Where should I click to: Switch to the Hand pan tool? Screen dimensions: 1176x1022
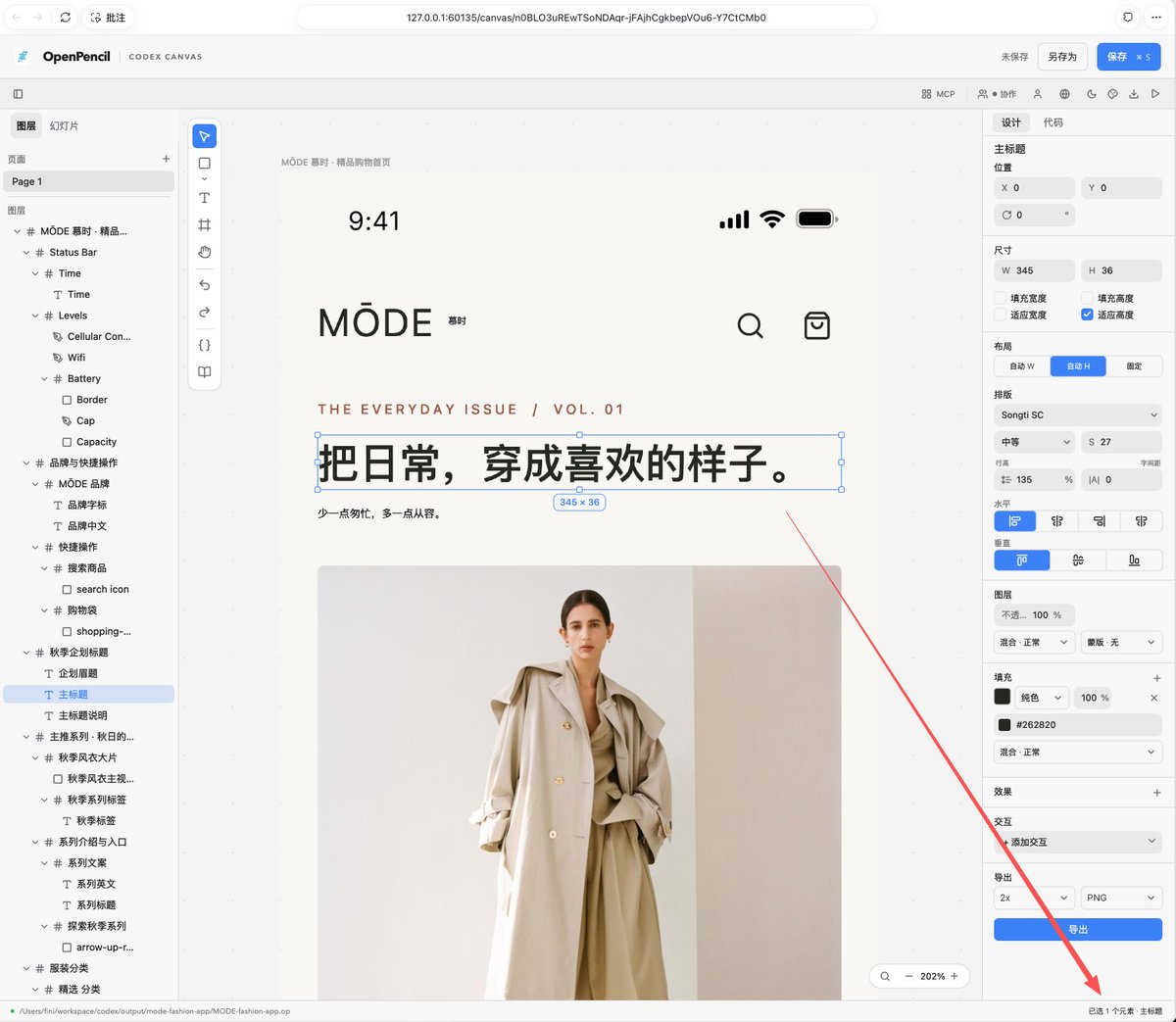204,252
